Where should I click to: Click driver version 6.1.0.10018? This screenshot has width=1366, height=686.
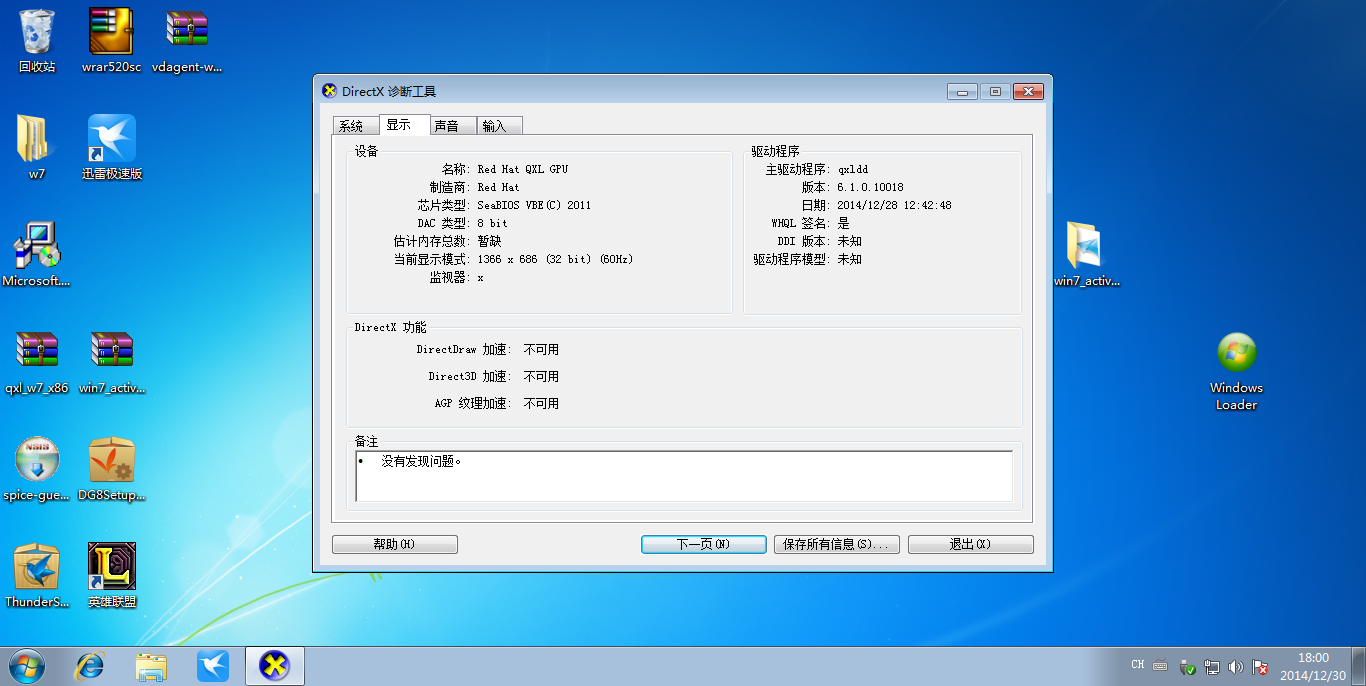(870, 187)
